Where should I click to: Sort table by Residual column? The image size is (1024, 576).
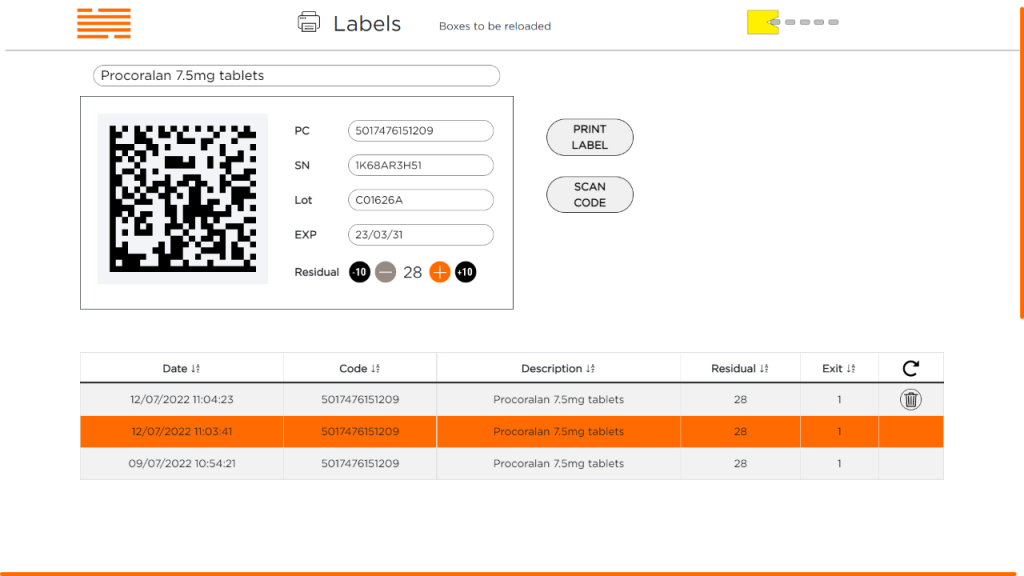[x=739, y=368]
